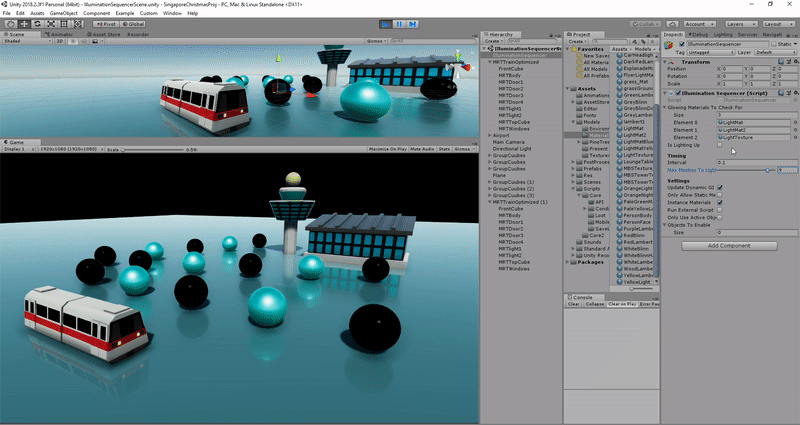
Task: Click Project save search star icon
Action: point(651,41)
